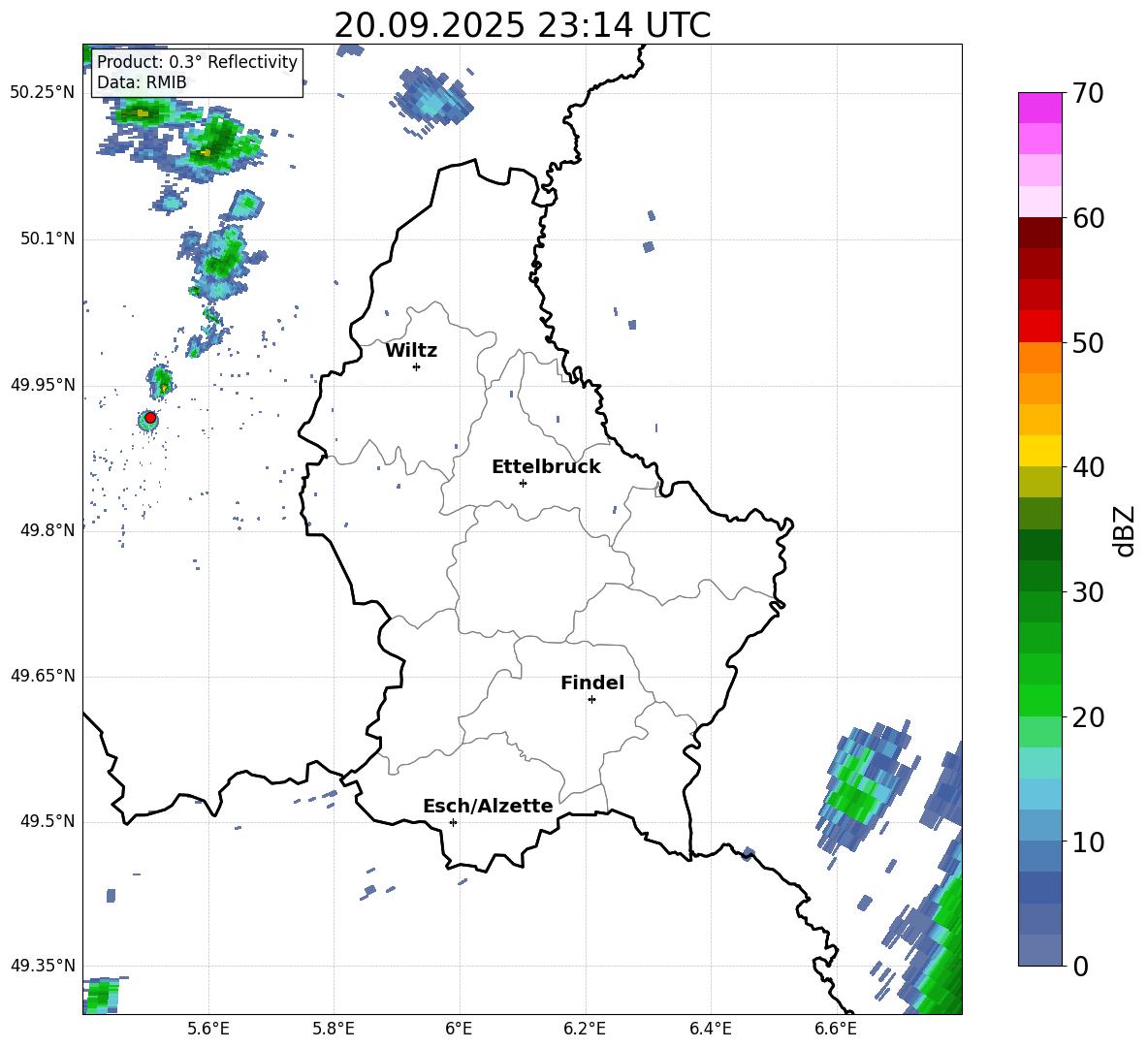This screenshot has width=1148, height=1048.
Task: Click the 49.35°N latitude label
Action: pos(43,966)
